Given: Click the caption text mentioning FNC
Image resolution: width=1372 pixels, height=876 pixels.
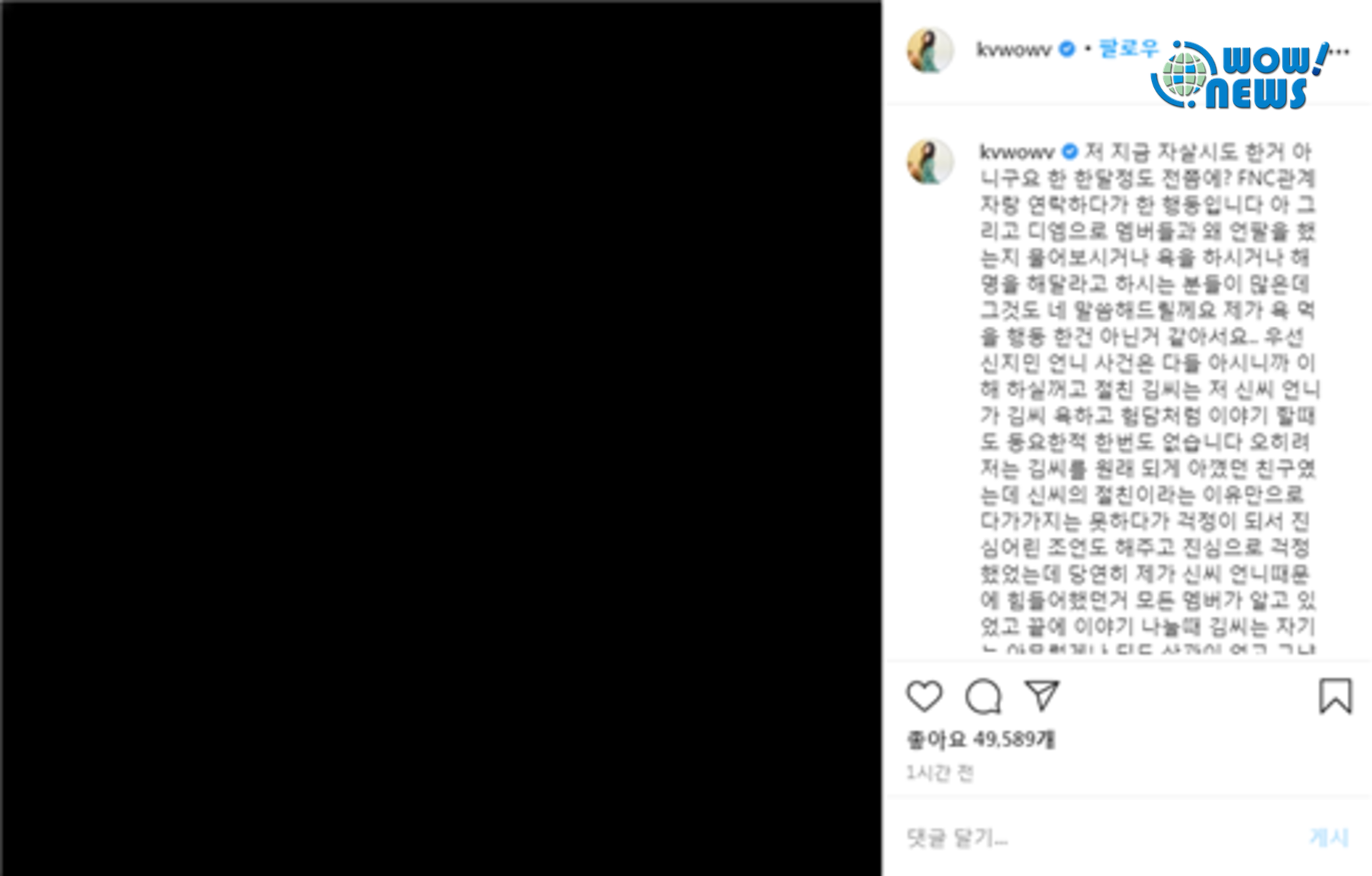Looking at the screenshot, I should point(1148,178).
